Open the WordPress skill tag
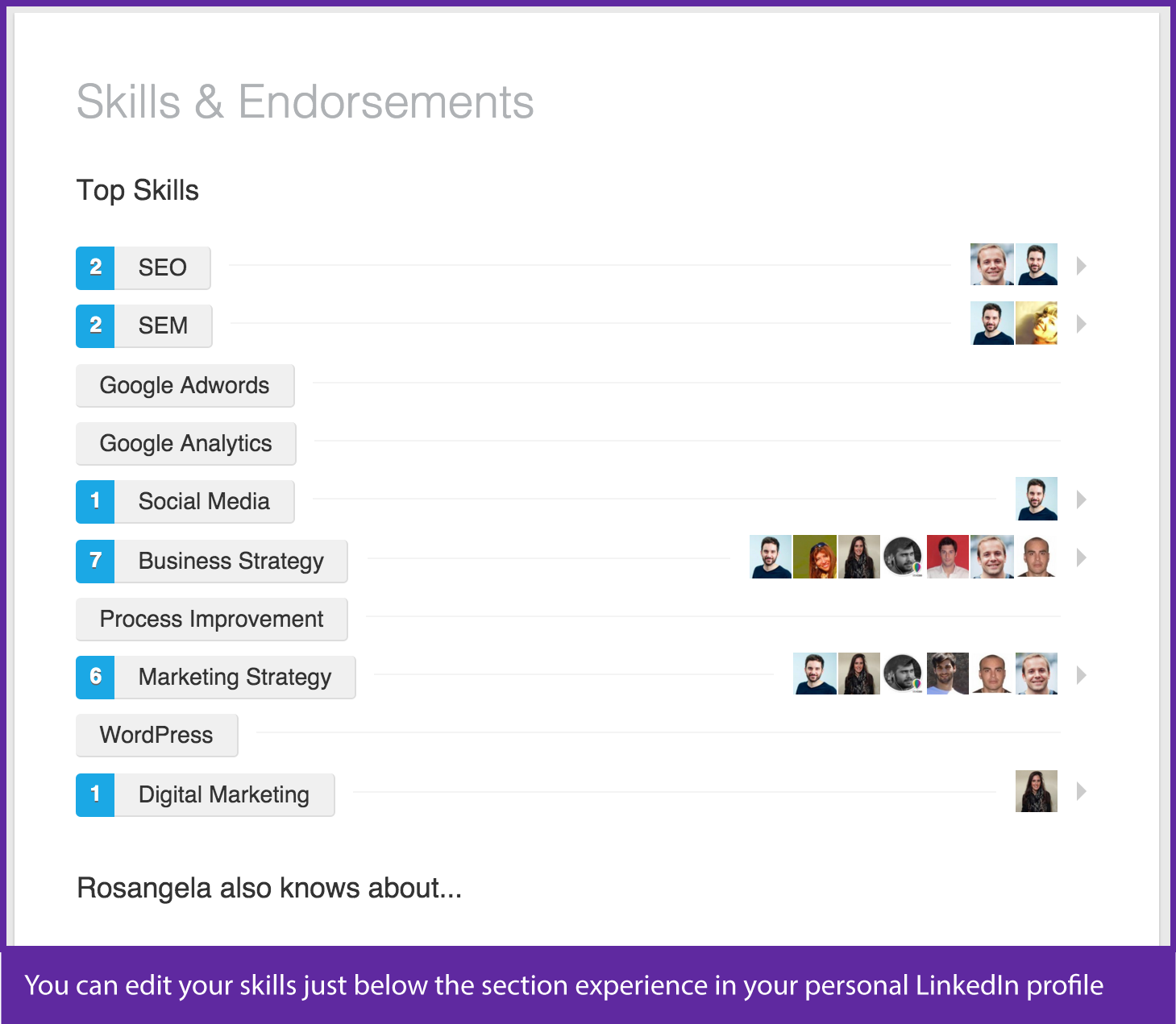Image resolution: width=1176 pixels, height=1024 pixels. (156, 735)
